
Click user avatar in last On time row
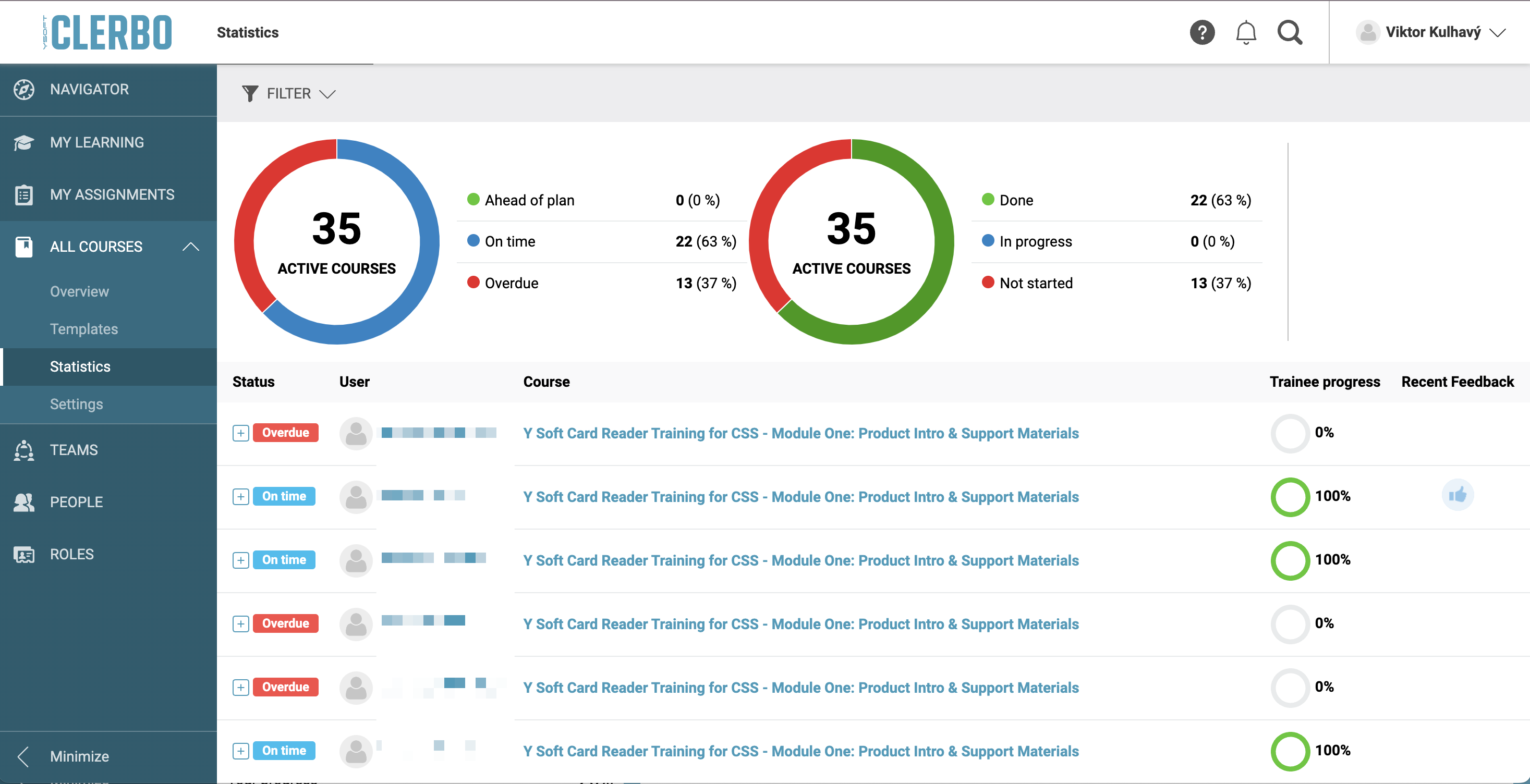[x=356, y=751]
